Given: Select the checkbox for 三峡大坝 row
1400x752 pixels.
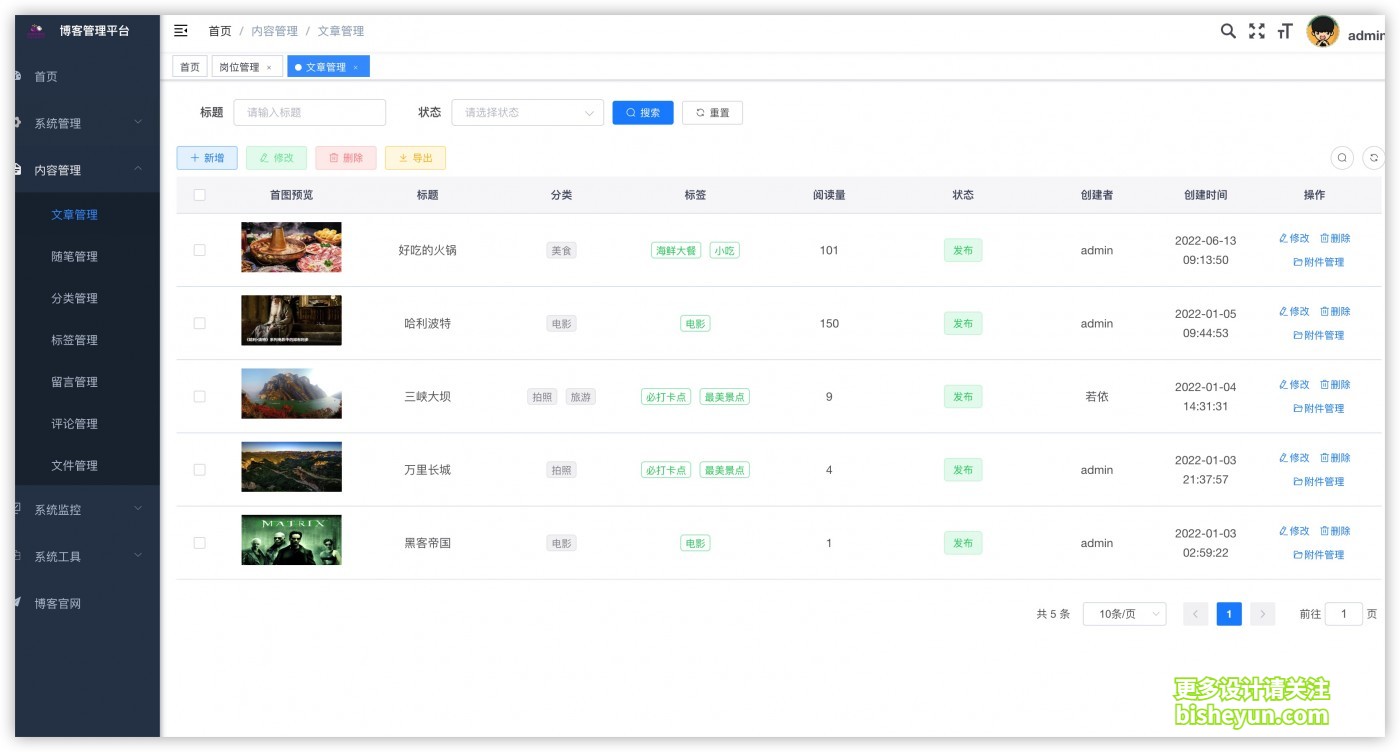Looking at the screenshot, I should click(199, 397).
